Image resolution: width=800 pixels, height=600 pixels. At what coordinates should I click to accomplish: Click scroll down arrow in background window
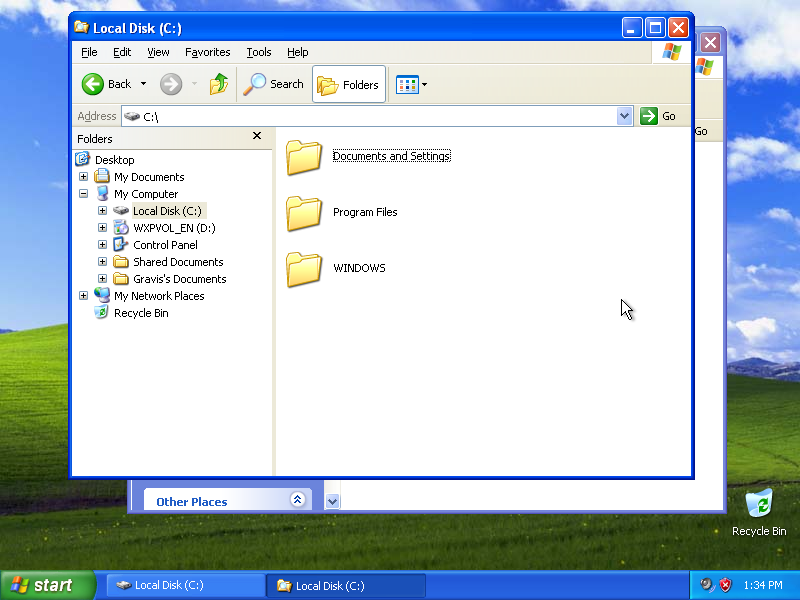coord(332,502)
